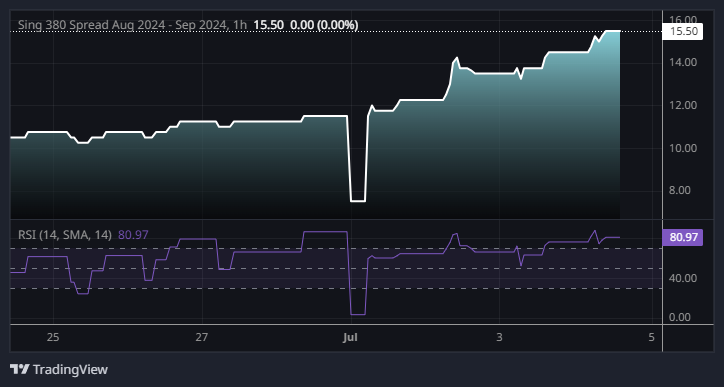Screen dimensions: 724x387
Task: Select the 3 date marker on time axis
Action: click(x=499, y=337)
